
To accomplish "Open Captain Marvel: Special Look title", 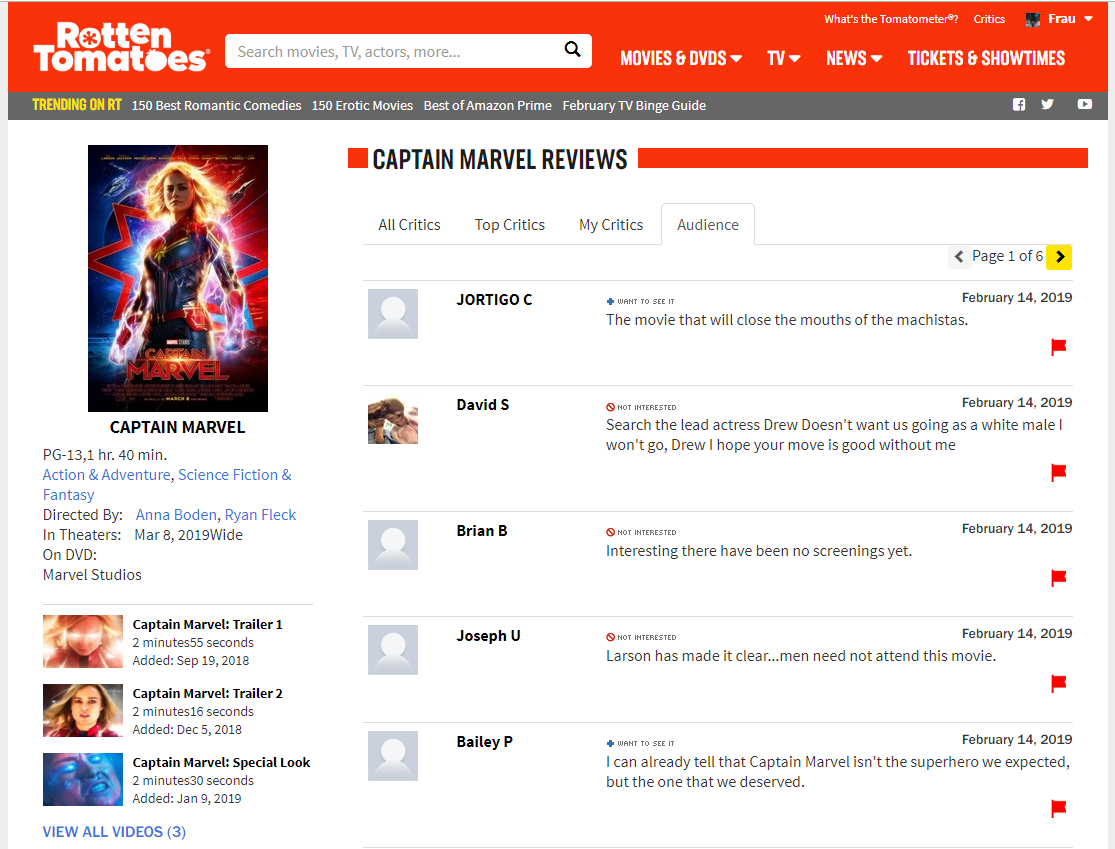I will [x=221, y=762].
